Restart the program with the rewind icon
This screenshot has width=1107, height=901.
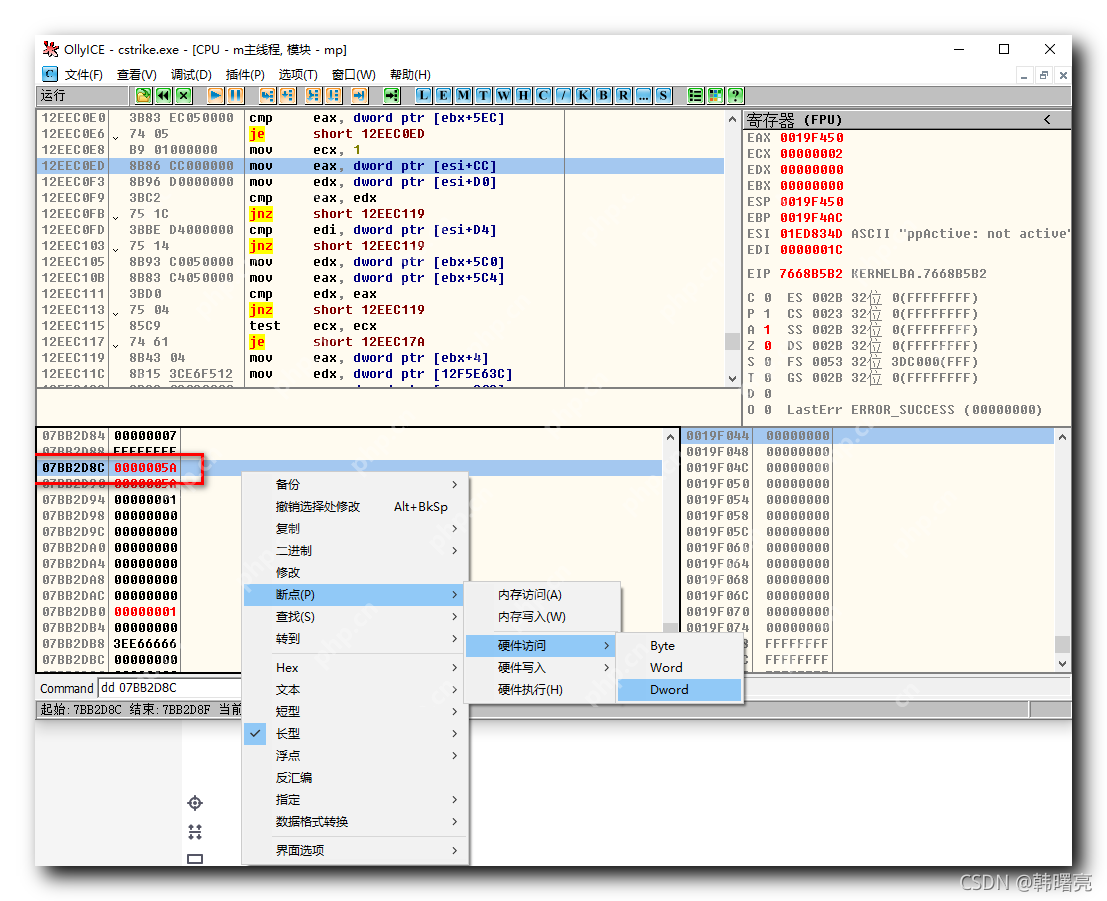click(x=162, y=95)
